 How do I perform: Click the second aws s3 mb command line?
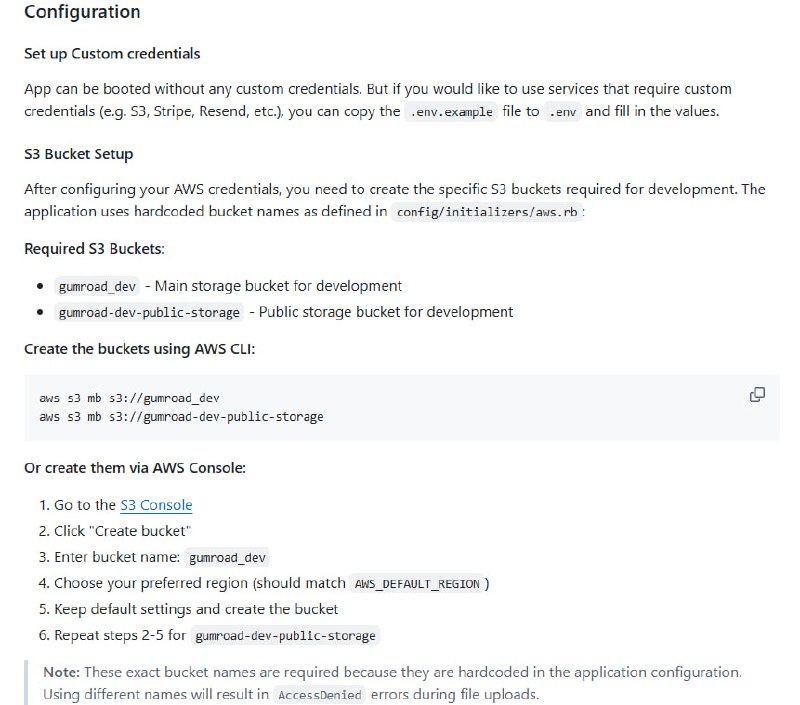(181, 416)
